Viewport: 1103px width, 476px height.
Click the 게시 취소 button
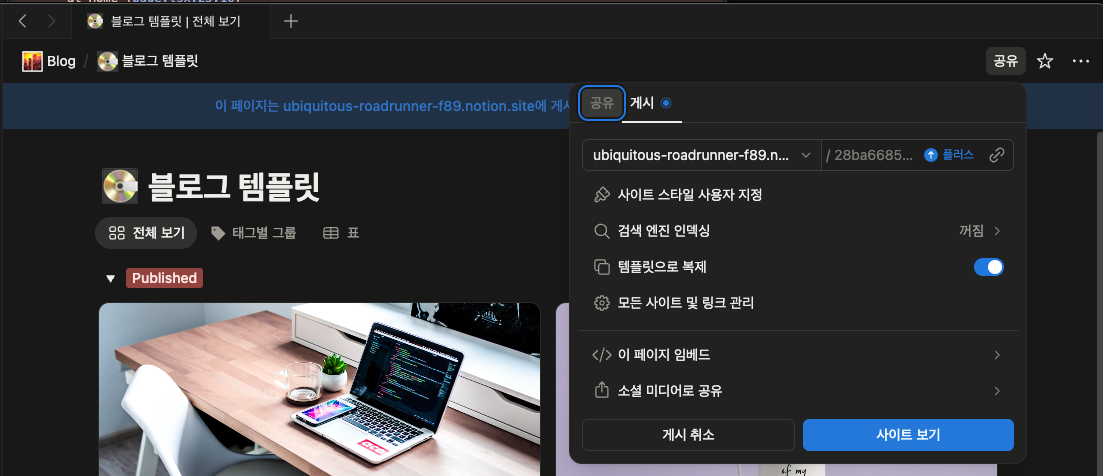[x=688, y=435]
